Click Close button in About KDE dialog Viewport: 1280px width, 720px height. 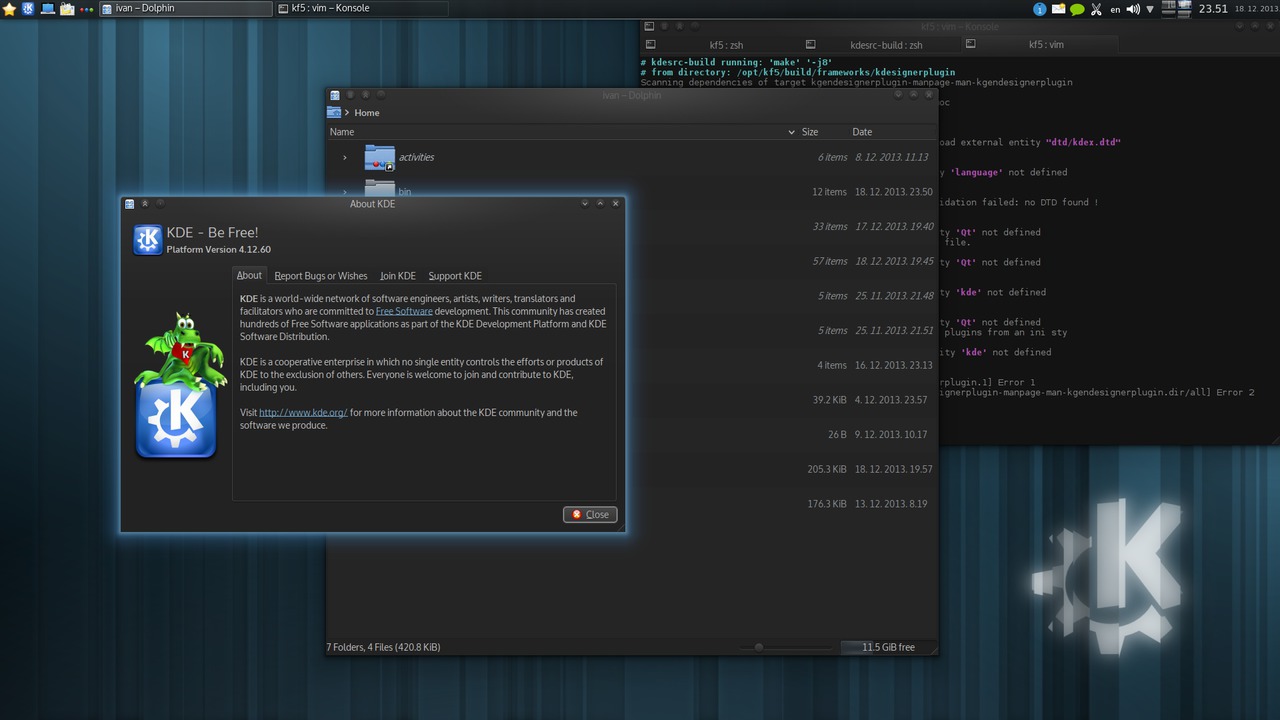(590, 514)
